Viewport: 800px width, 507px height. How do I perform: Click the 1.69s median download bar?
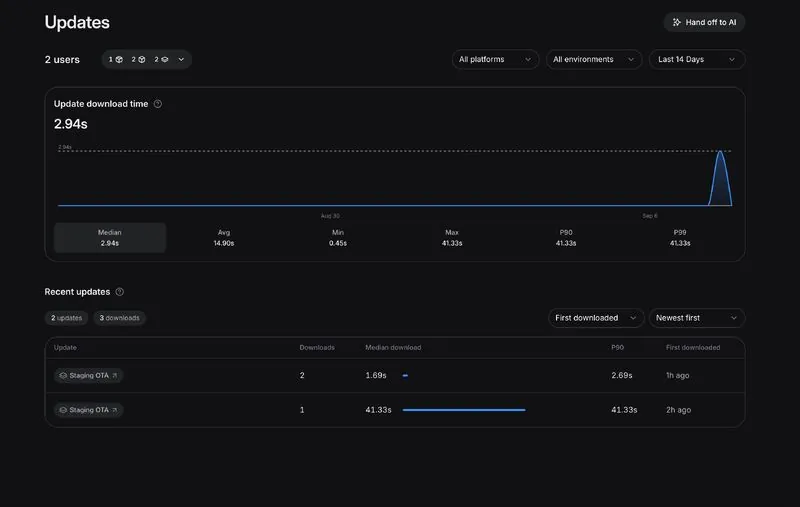click(x=405, y=376)
